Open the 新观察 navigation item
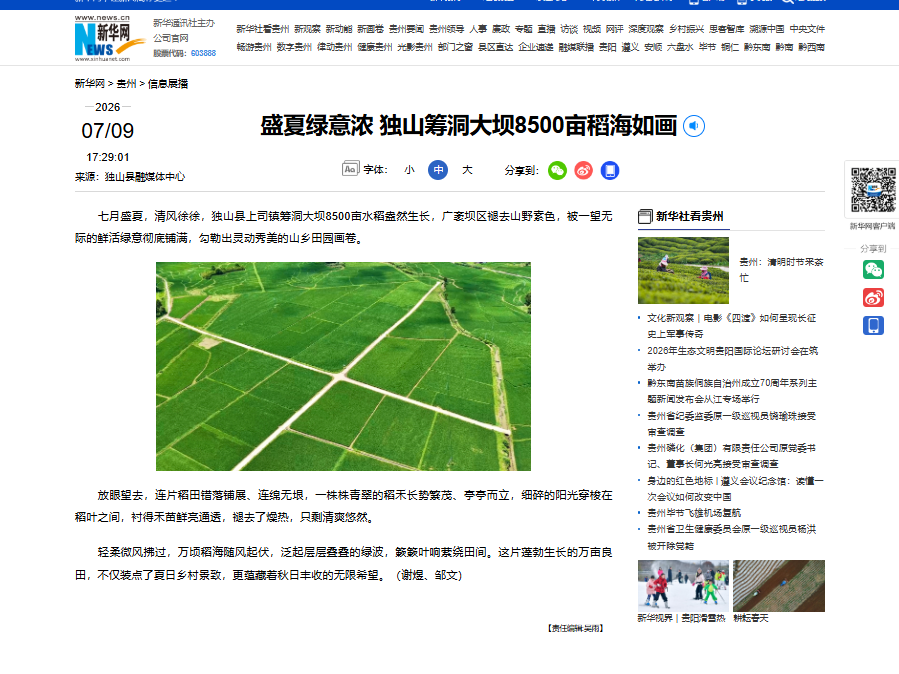 [307, 29]
